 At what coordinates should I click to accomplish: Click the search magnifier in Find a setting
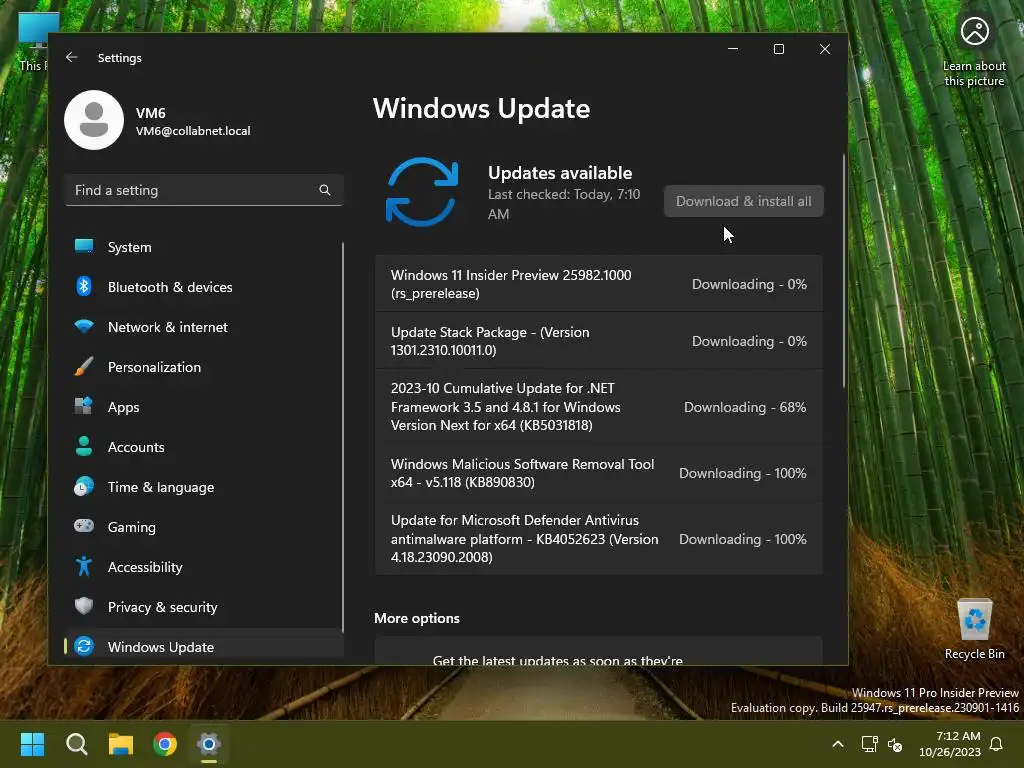click(x=325, y=190)
